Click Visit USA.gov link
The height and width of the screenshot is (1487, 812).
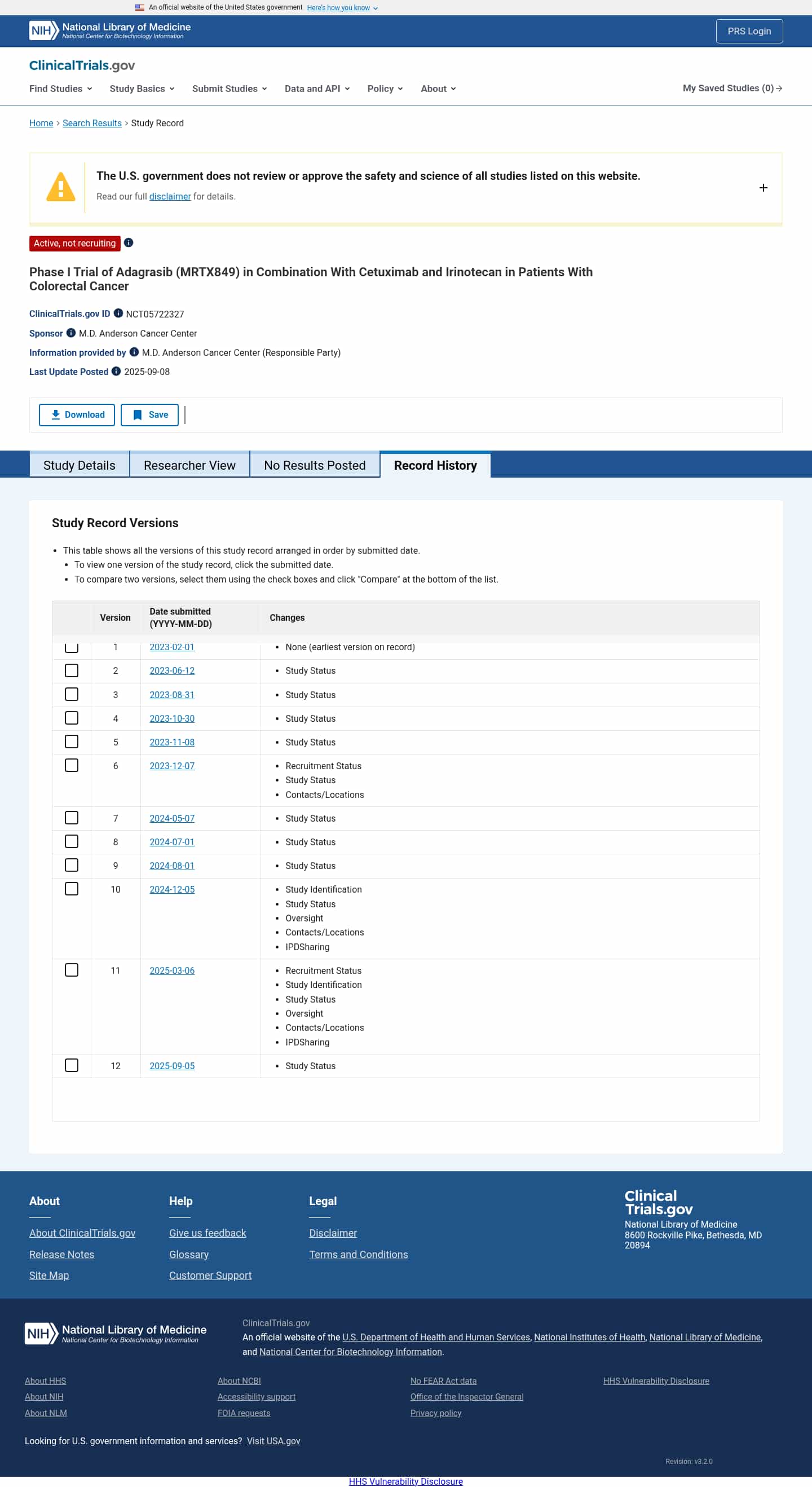(273, 1441)
